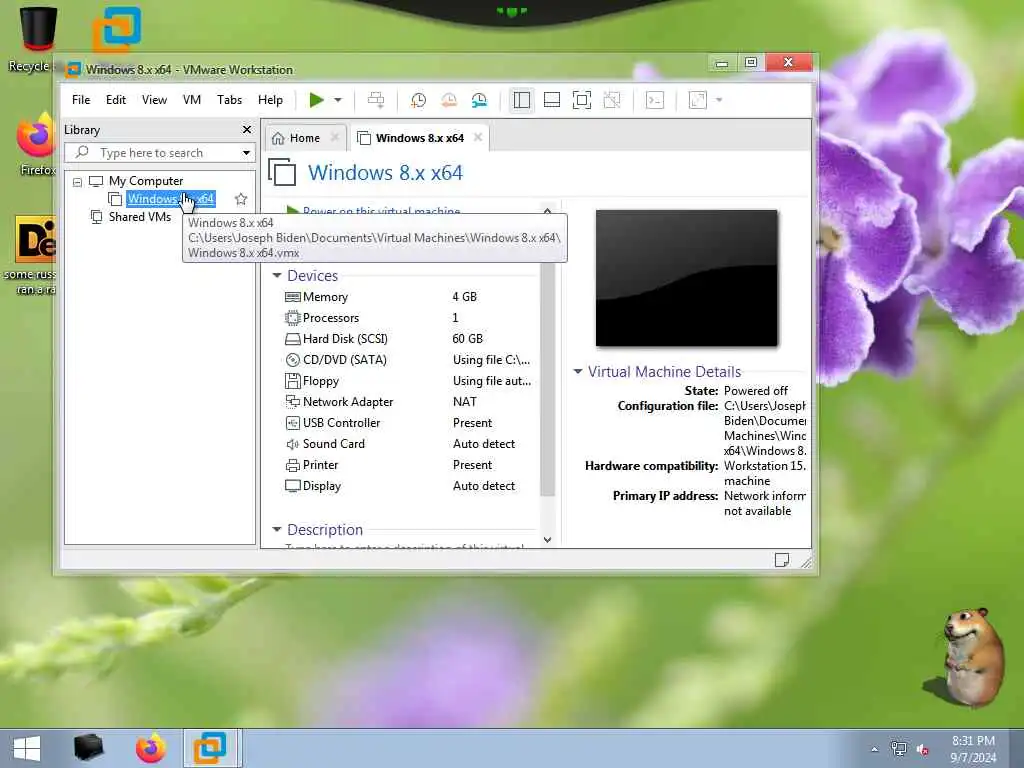Open the View menu
1024x768 pixels.
point(154,100)
